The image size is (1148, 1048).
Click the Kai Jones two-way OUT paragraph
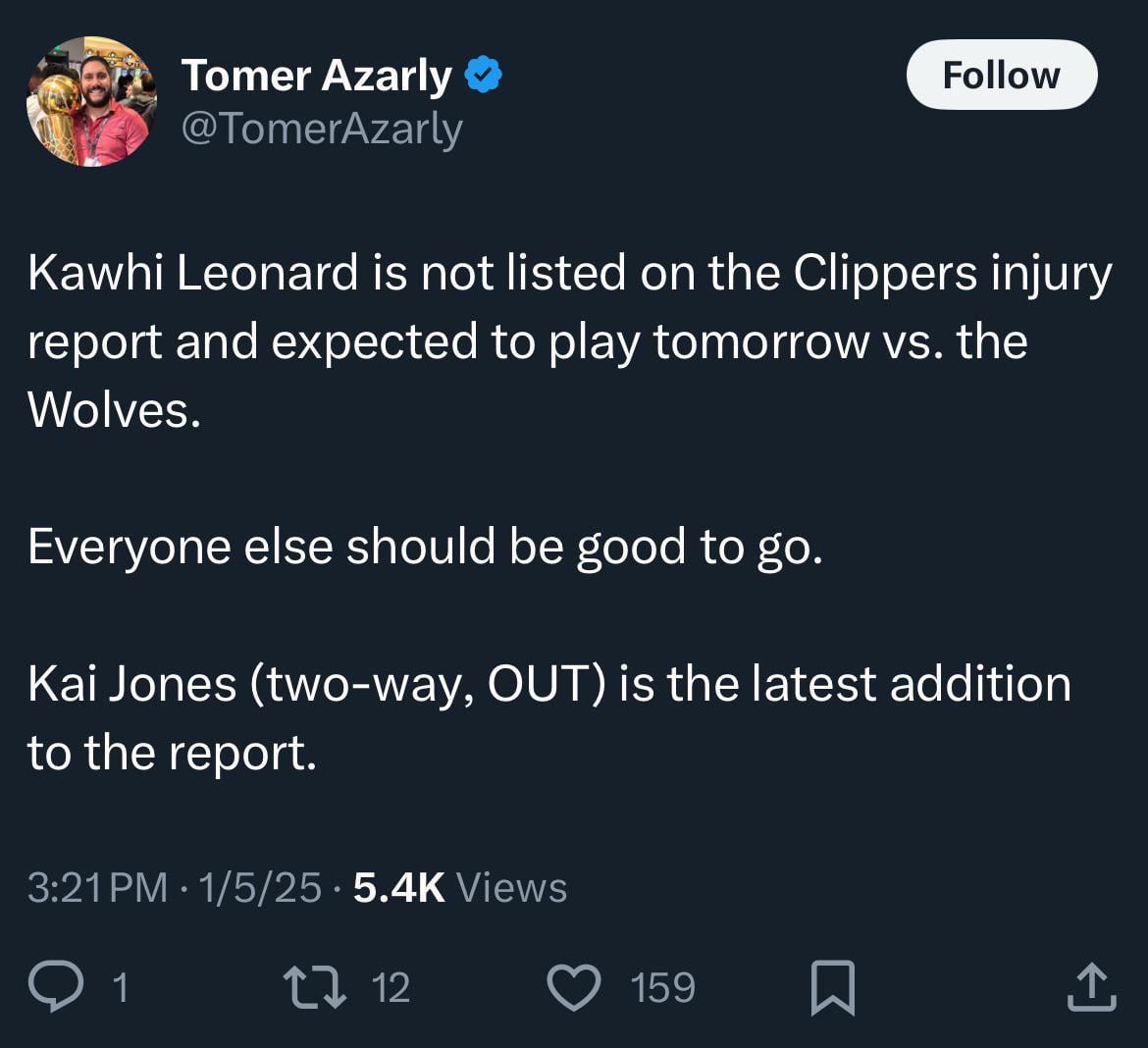pos(549,717)
